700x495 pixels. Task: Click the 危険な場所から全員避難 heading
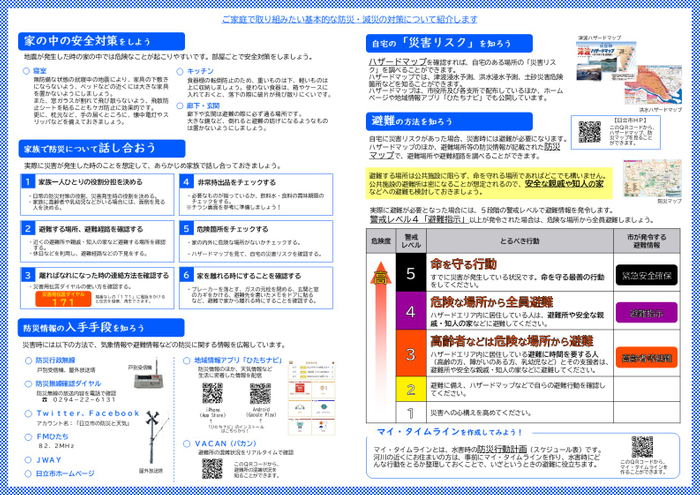(x=492, y=302)
